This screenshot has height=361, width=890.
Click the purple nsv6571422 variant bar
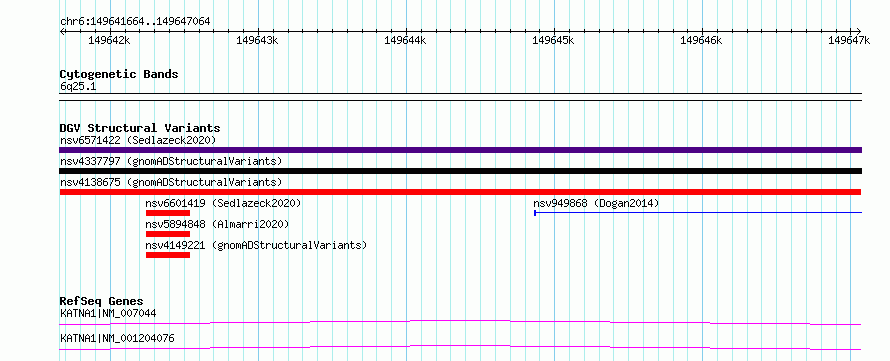(460, 150)
